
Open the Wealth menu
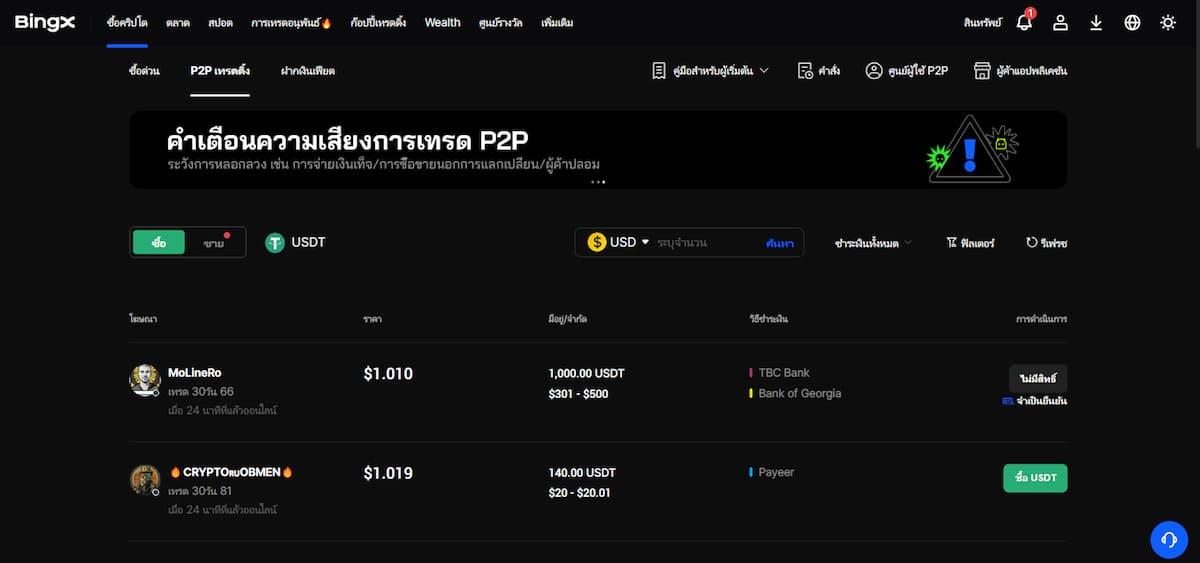click(x=442, y=22)
